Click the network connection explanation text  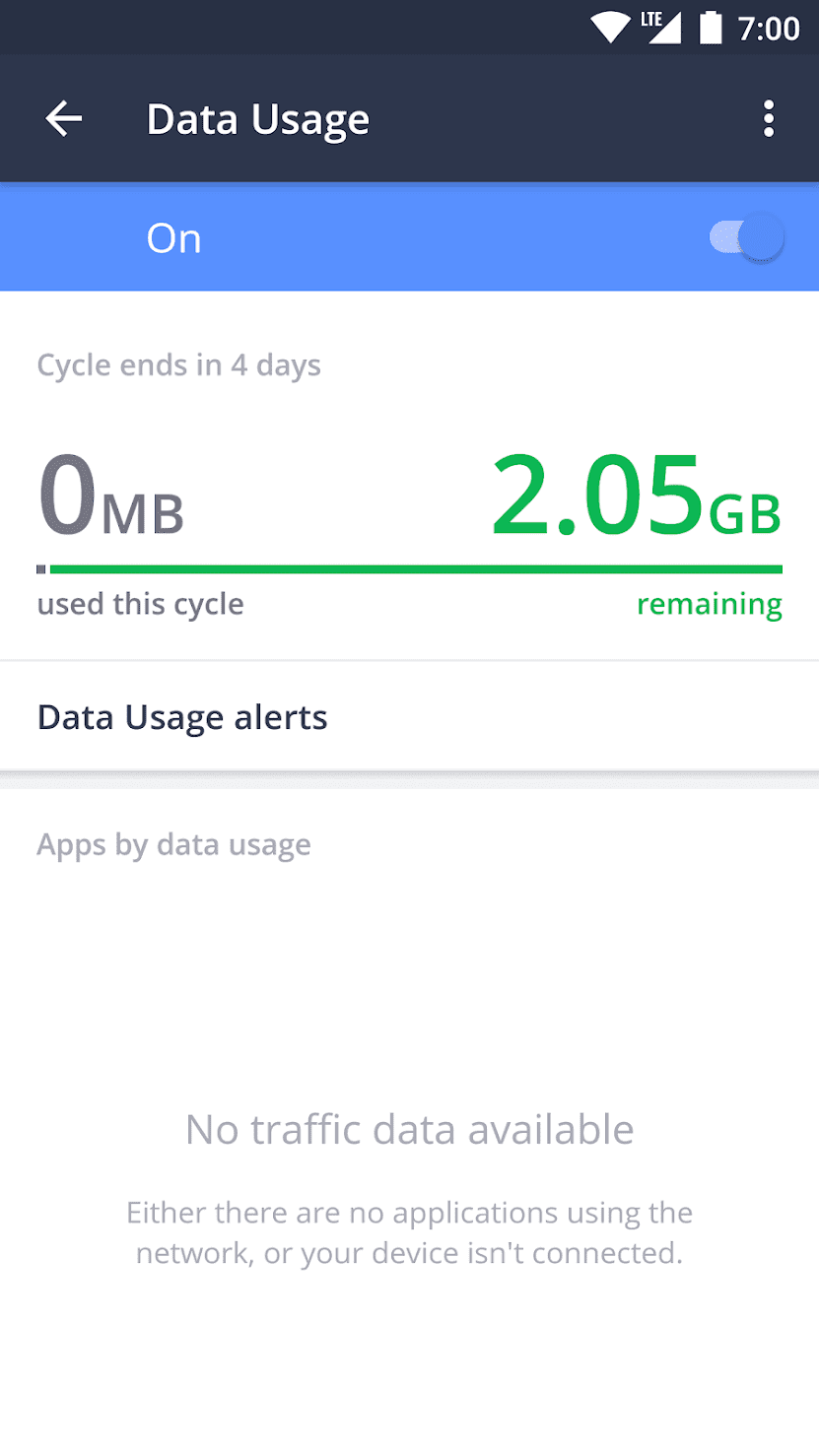point(409,1232)
